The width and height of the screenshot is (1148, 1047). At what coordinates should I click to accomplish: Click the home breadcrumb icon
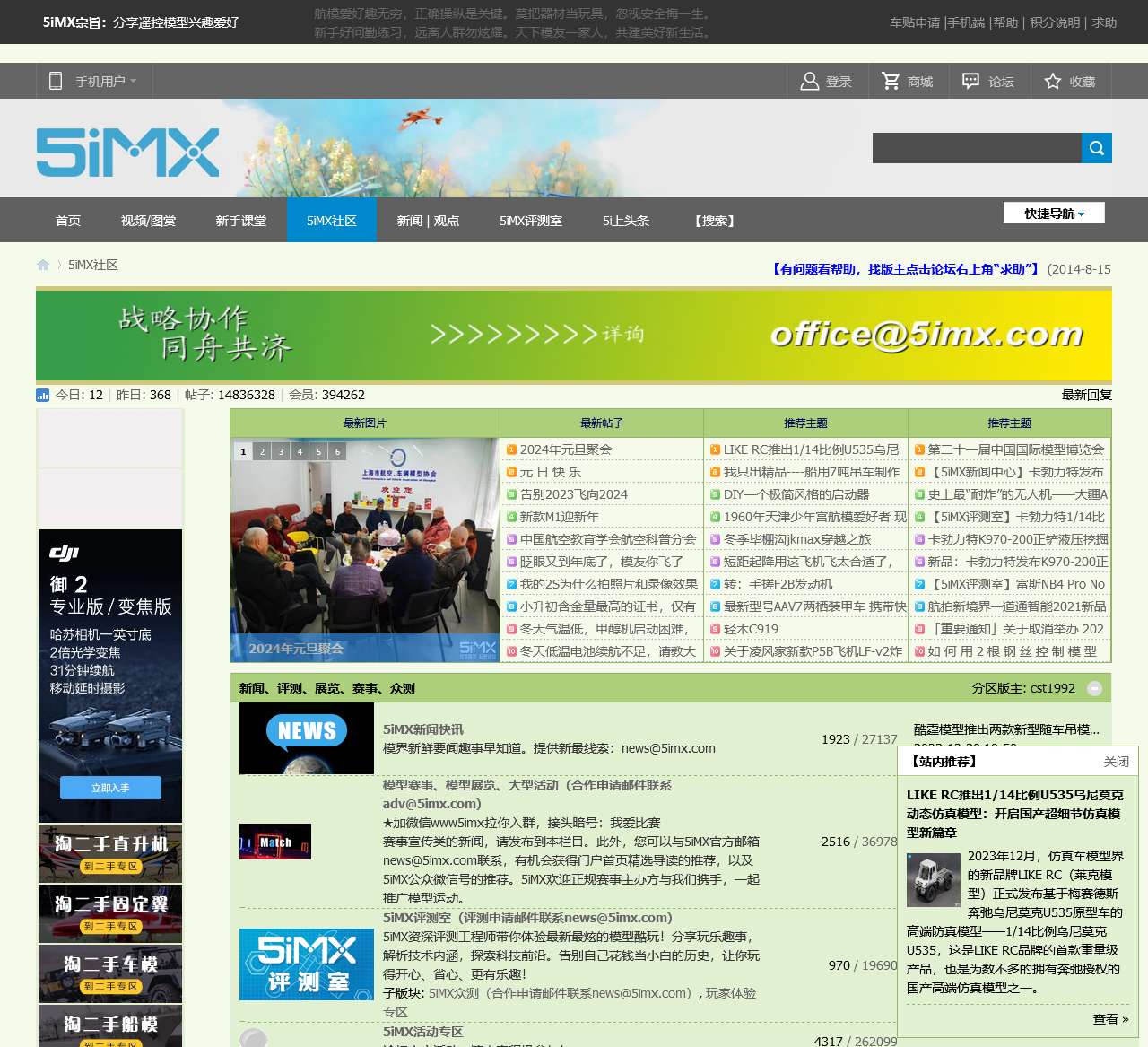[x=43, y=265]
